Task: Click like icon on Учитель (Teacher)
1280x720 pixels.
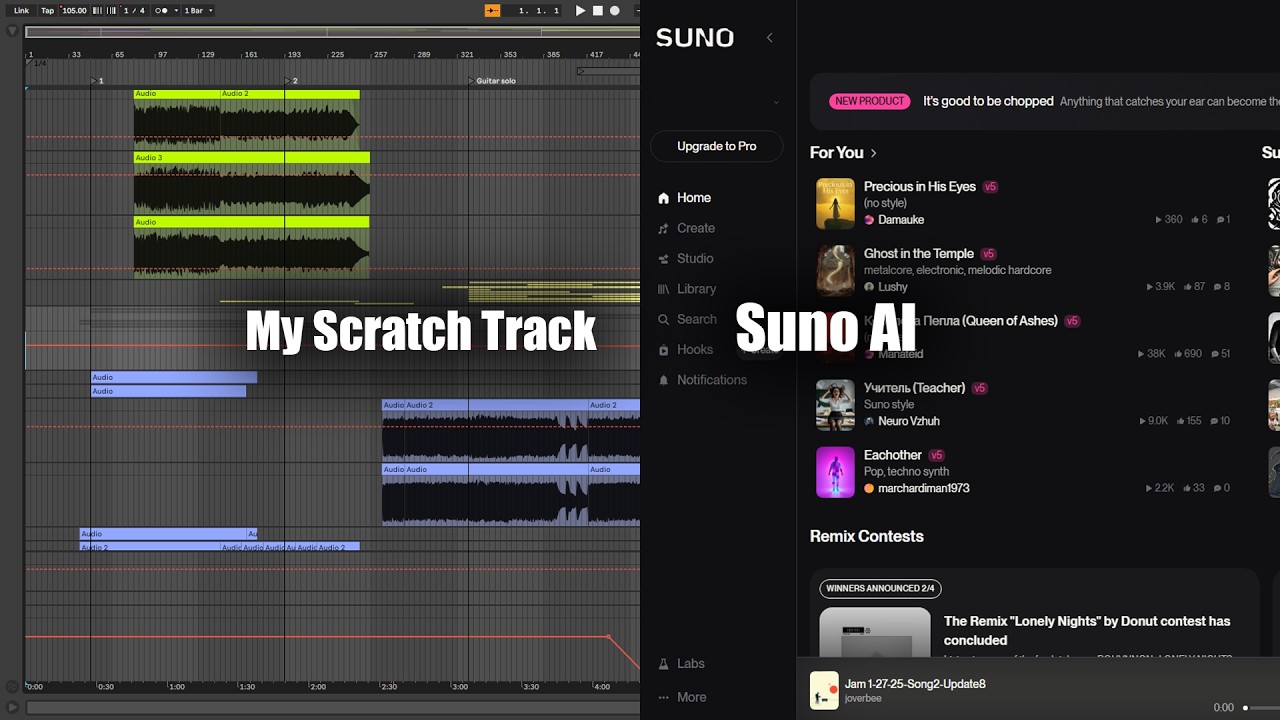Action: pos(1180,421)
